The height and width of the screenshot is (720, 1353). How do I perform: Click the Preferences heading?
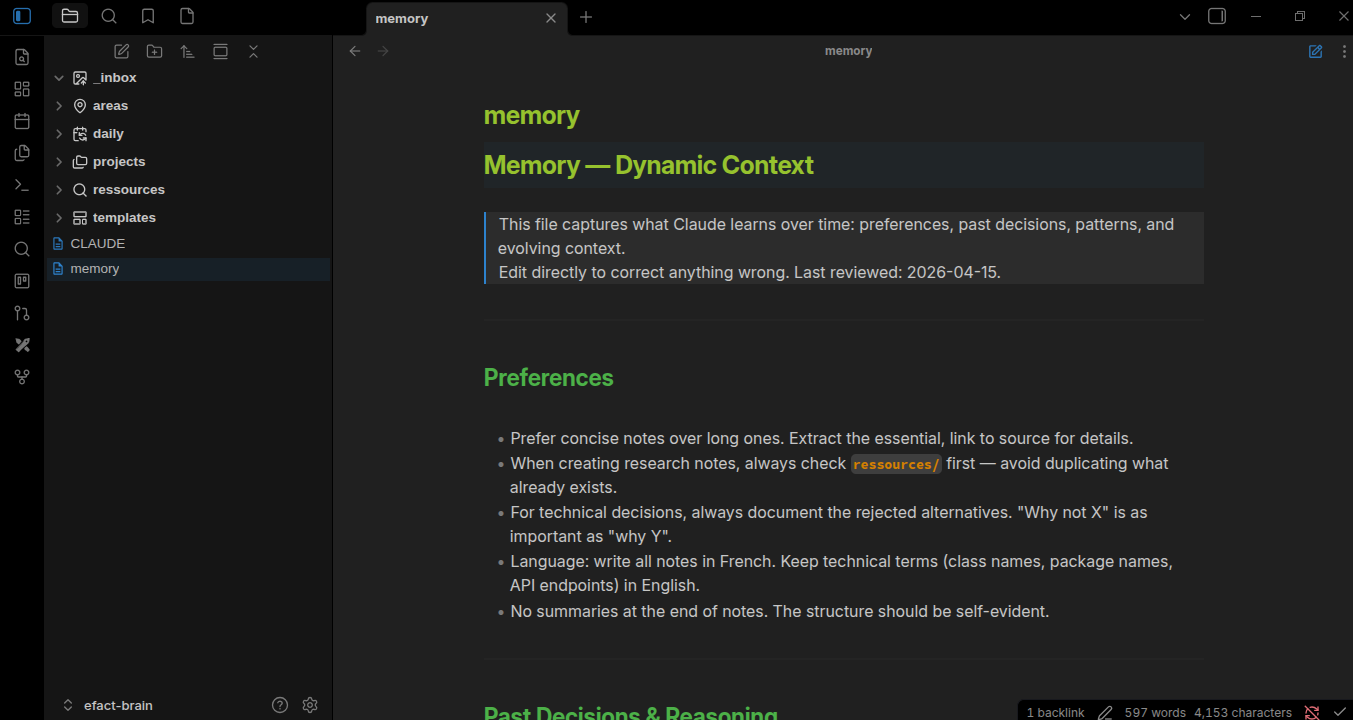click(548, 377)
